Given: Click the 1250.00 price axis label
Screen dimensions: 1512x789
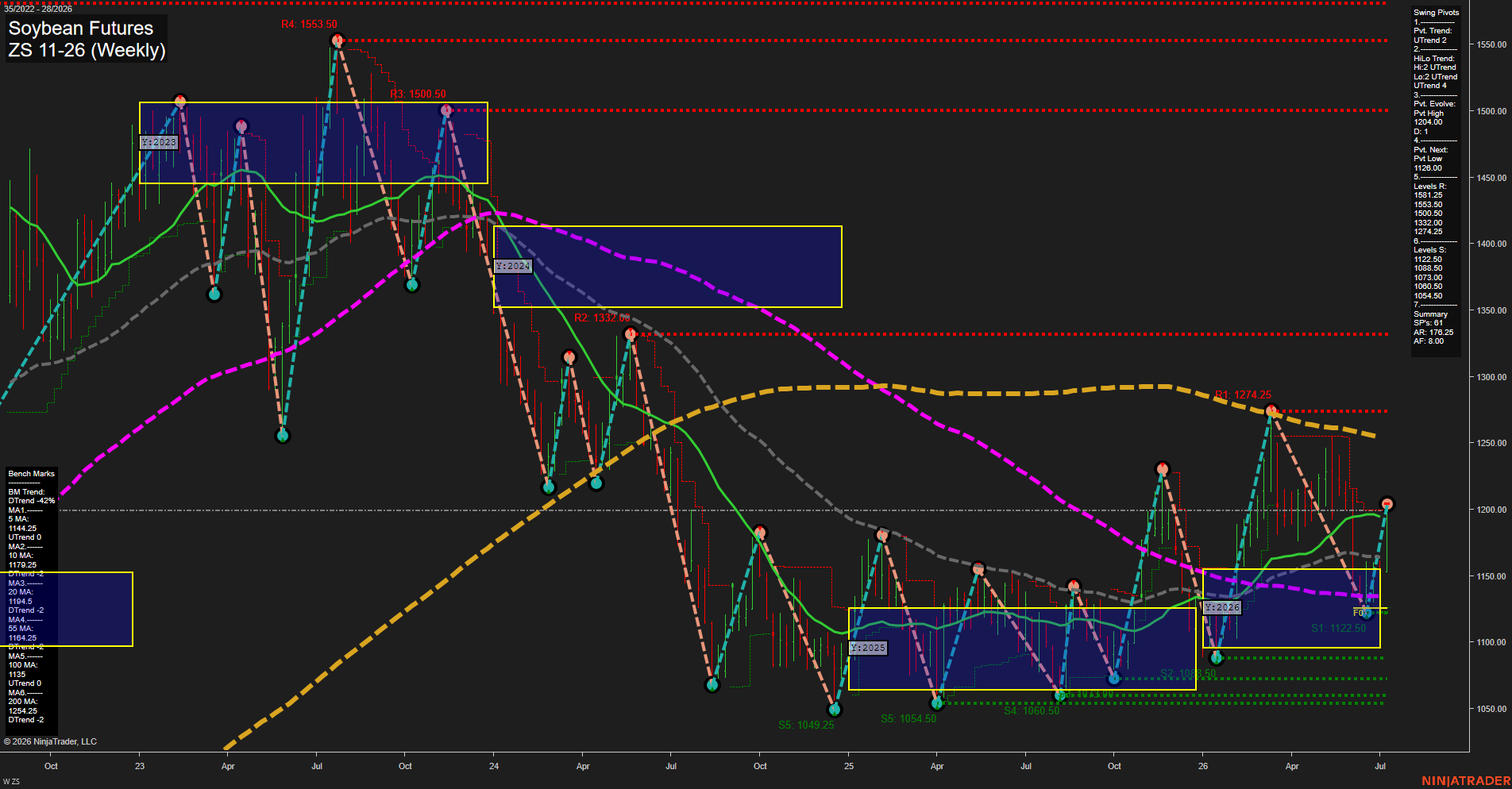Looking at the screenshot, I should point(1491,443).
